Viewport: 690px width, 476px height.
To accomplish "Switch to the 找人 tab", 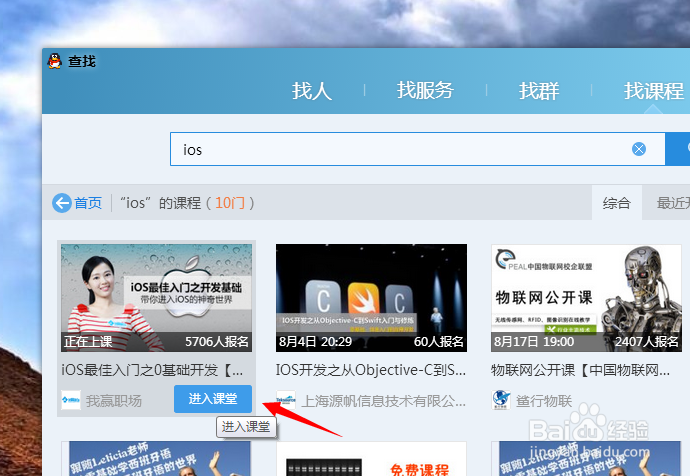I will click(x=312, y=91).
